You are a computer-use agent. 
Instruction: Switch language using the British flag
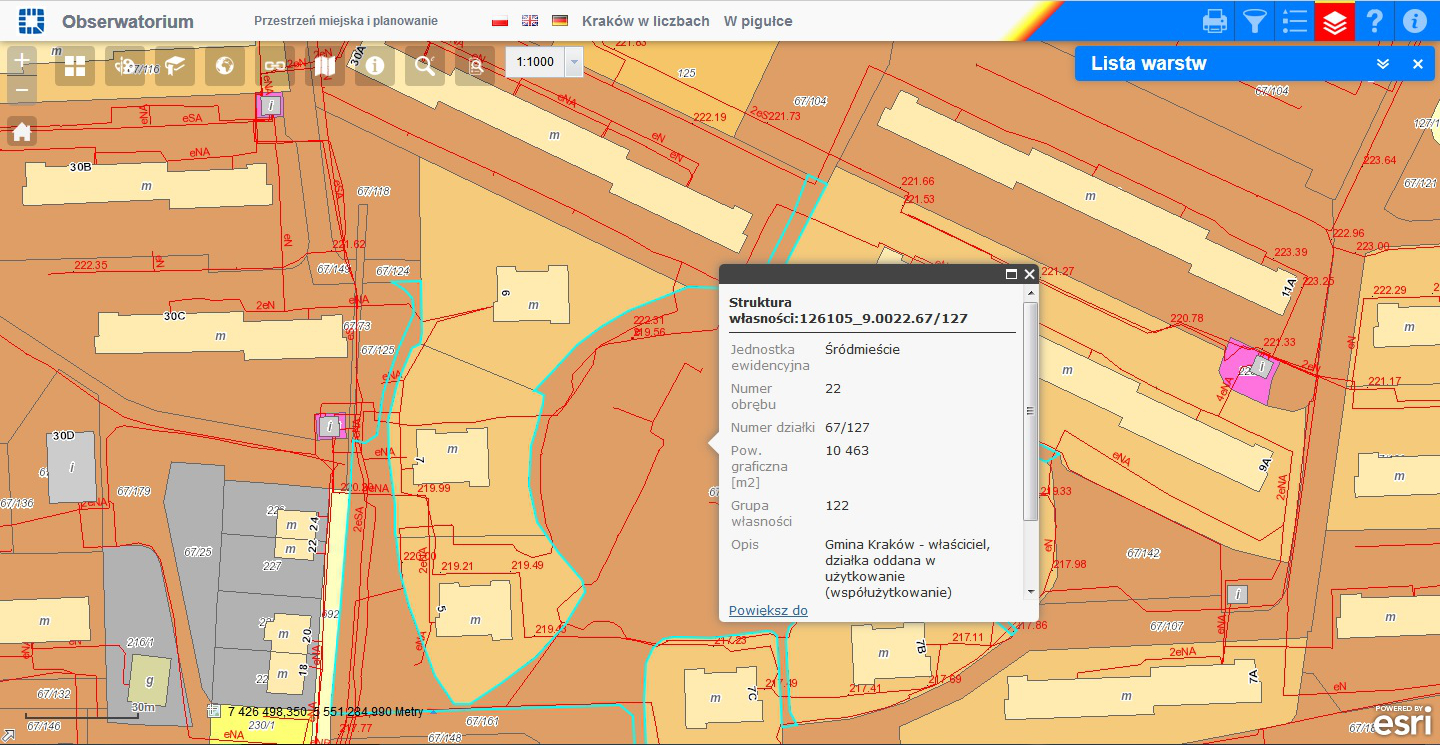pyautogui.click(x=530, y=21)
